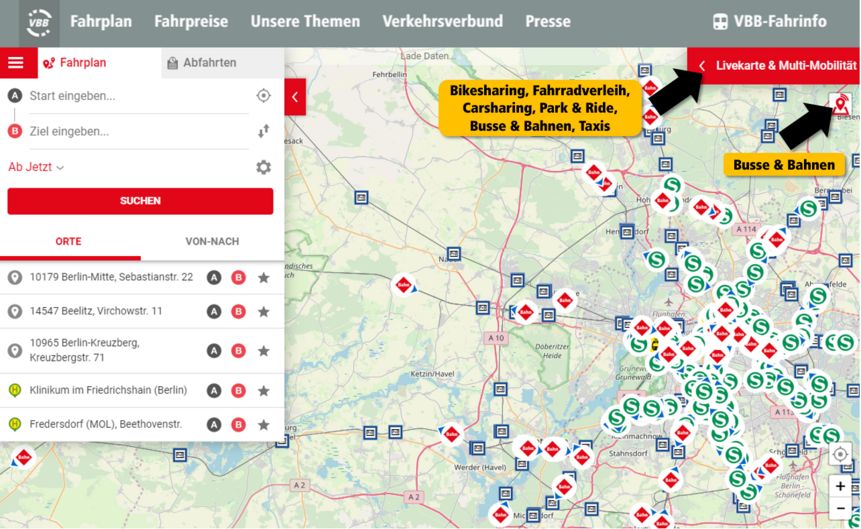Screen dimensions: 861x529
Task: Center the map on my location icon
Action: (840, 455)
